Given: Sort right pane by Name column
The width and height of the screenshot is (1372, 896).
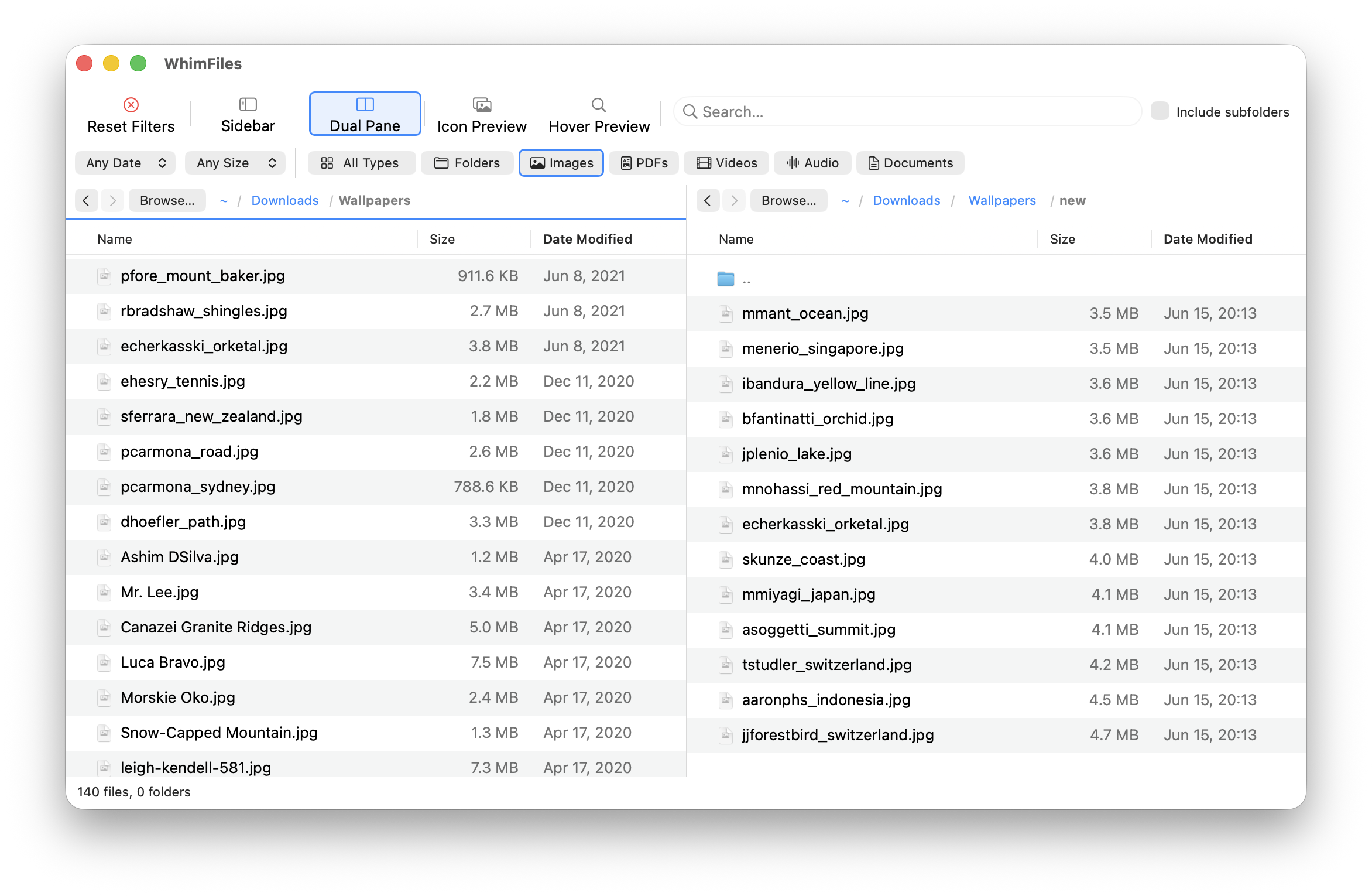Looking at the screenshot, I should [736, 239].
